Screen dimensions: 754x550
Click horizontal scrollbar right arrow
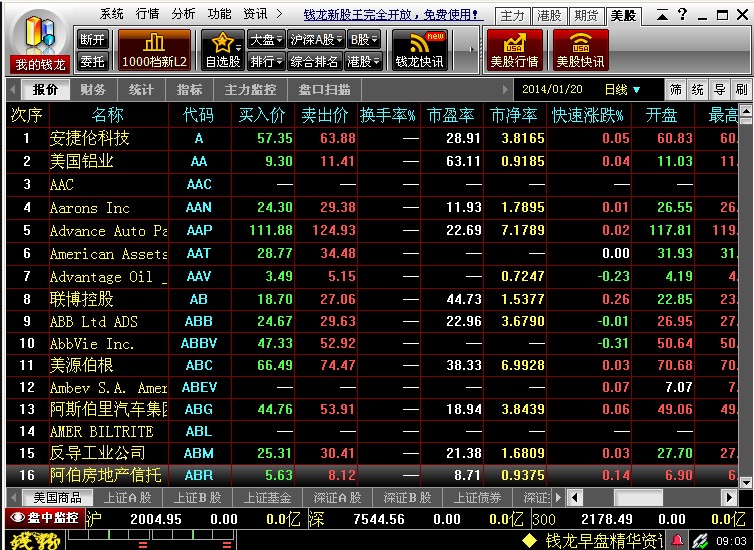(x=730, y=498)
